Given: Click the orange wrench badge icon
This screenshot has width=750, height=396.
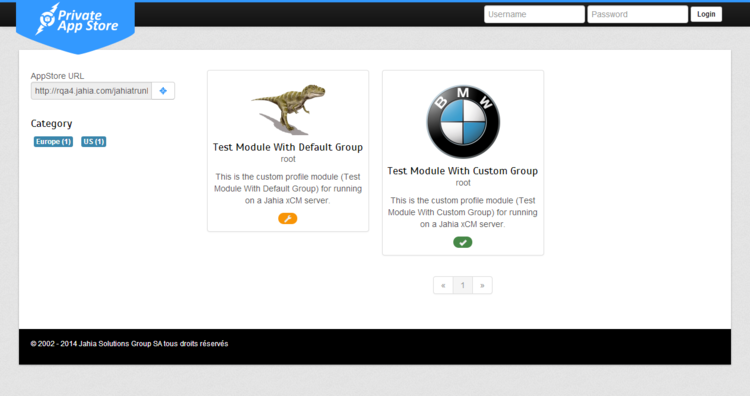Looking at the screenshot, I should (287, 219).
